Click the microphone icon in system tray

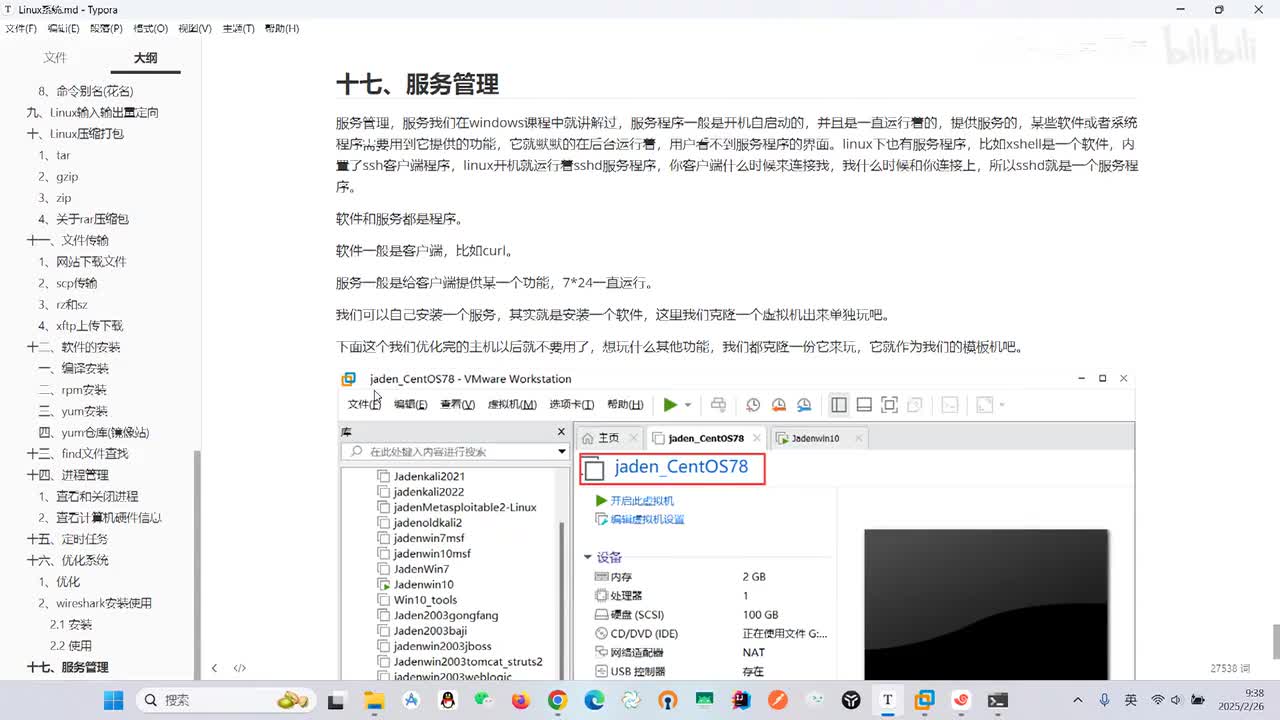click(x=1104, y=700)
